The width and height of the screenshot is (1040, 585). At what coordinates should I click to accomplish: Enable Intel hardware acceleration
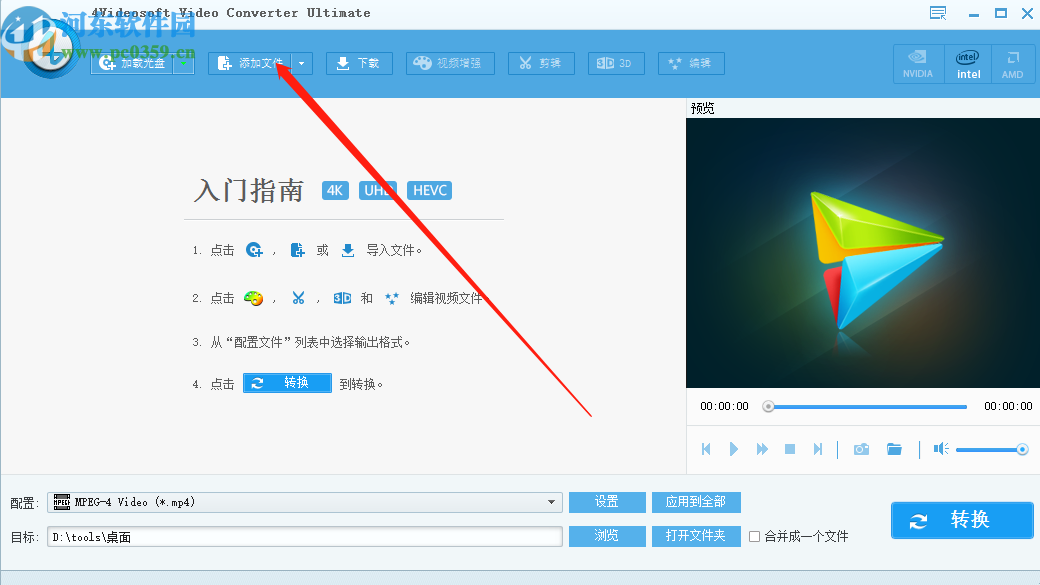pyautogui.click(x=967, y=63)
